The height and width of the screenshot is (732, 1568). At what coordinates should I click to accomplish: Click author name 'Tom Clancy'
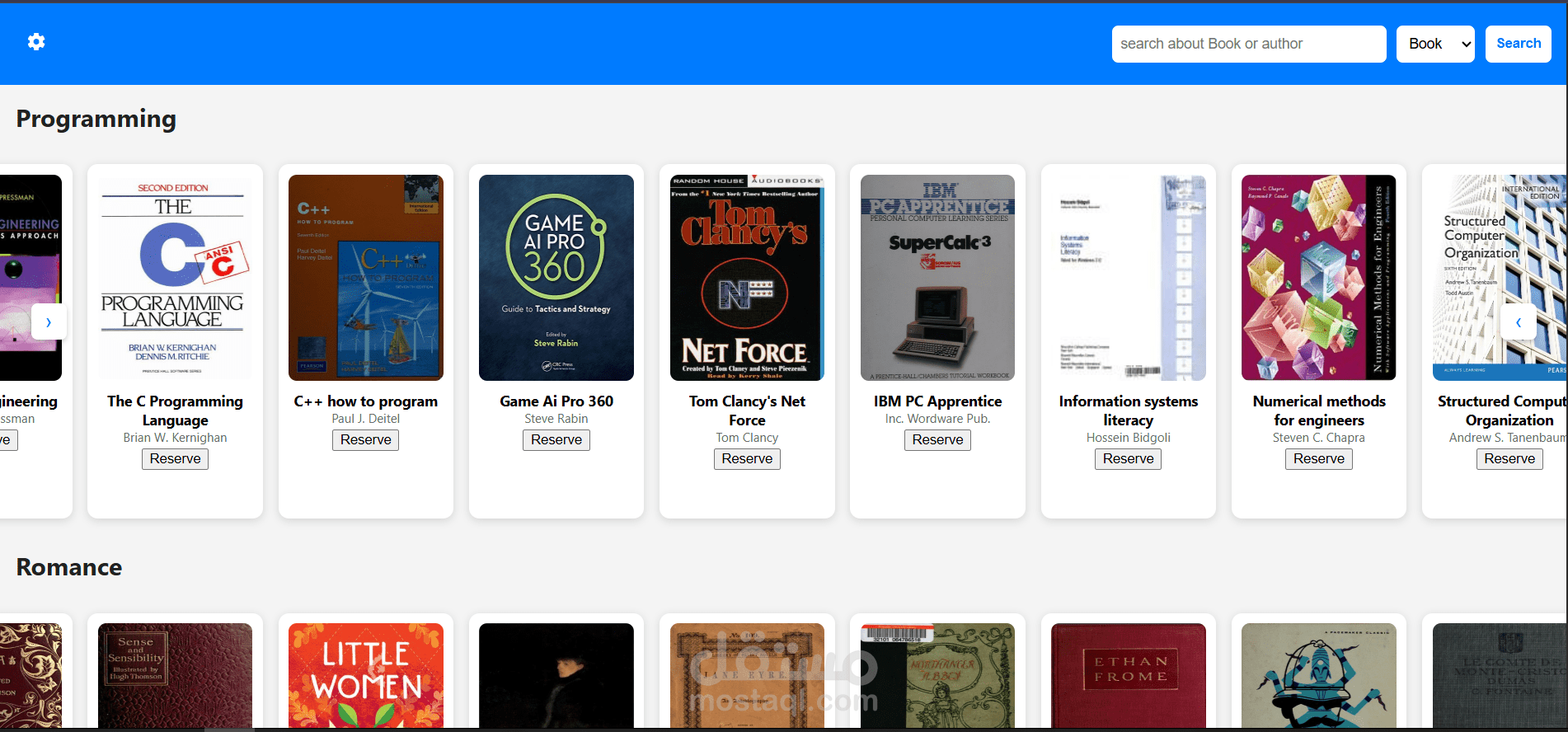coord(747,438)
